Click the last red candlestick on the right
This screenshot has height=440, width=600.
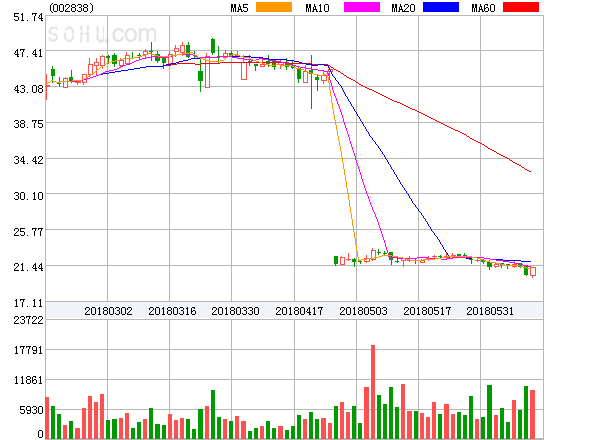click(533, 271)
